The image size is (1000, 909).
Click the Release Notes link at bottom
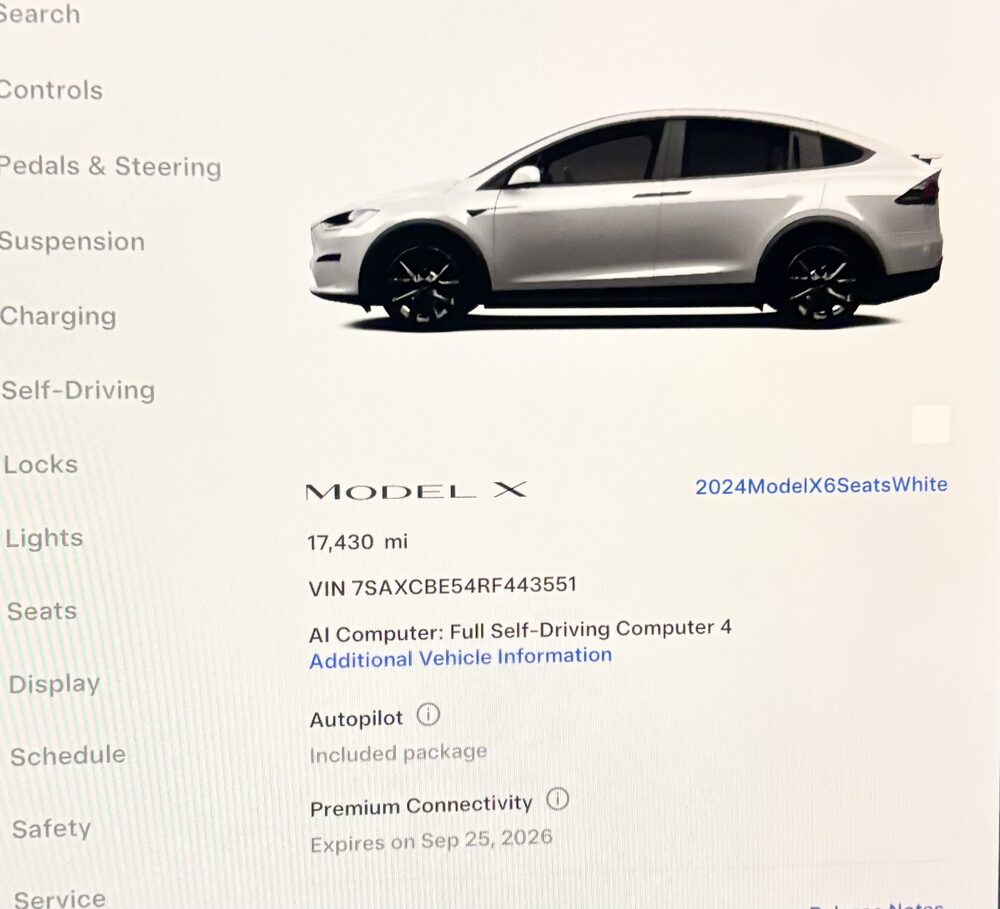(876, 905)
